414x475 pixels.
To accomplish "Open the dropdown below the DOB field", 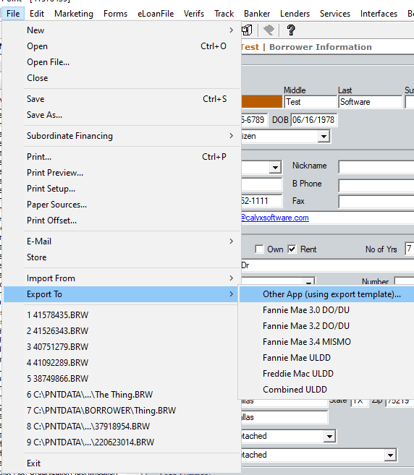I will pos(323,136).
